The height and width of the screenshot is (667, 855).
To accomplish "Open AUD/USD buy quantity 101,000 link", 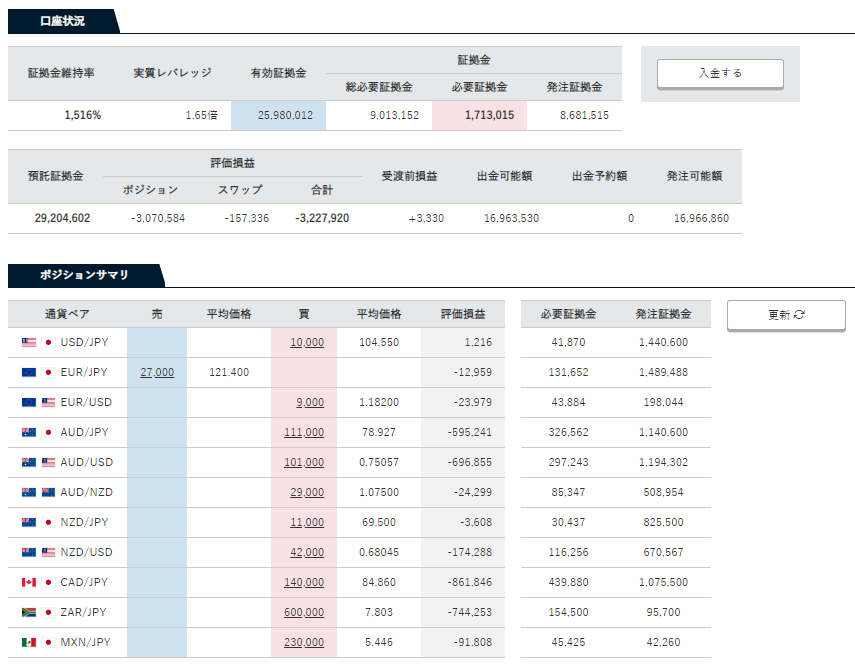I will (x=304, y=462).
